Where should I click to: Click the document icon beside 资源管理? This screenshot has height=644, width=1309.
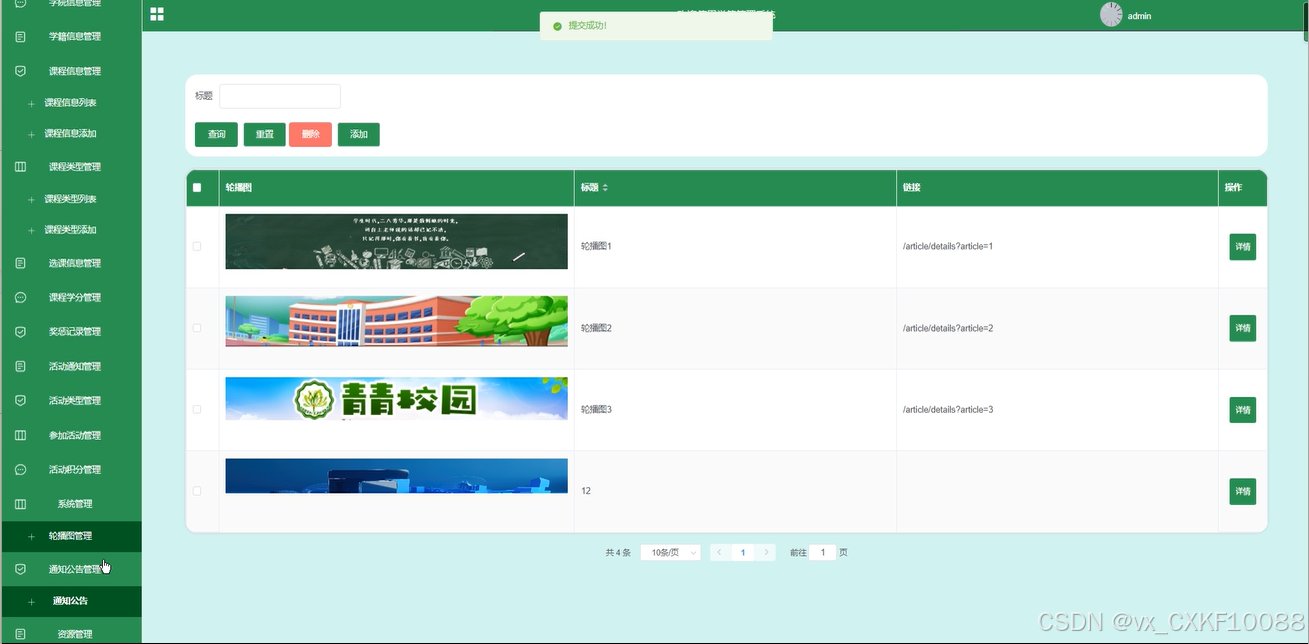click(20, 634)
